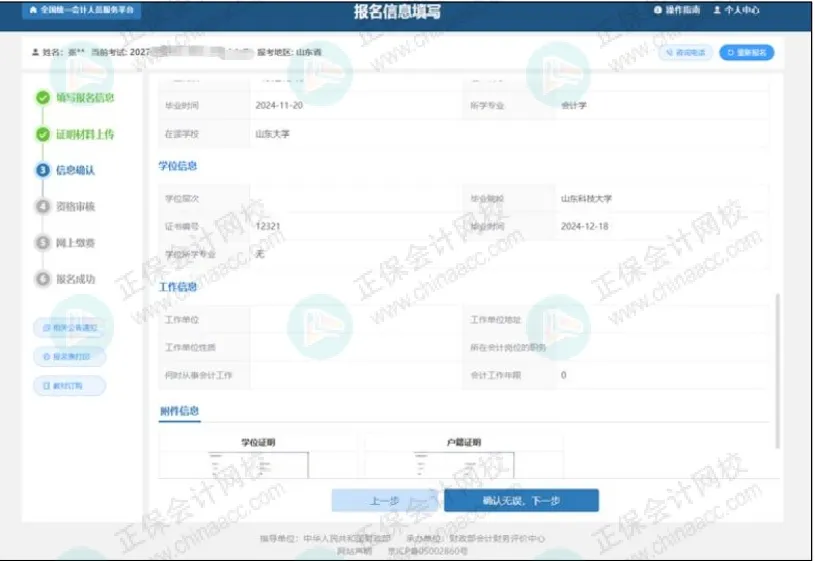Open 个人中心 in the header

736,10
